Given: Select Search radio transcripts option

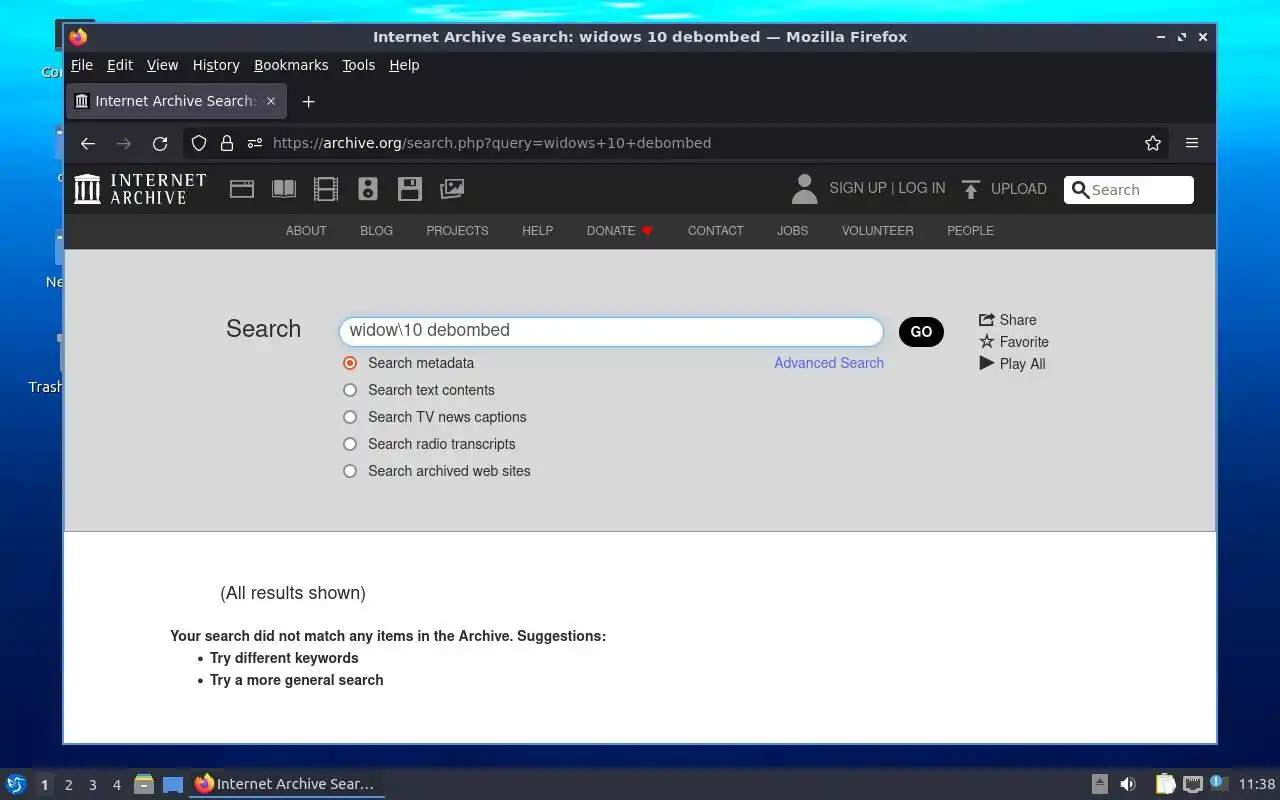Looking at the screenshot, I should [350, 444].
